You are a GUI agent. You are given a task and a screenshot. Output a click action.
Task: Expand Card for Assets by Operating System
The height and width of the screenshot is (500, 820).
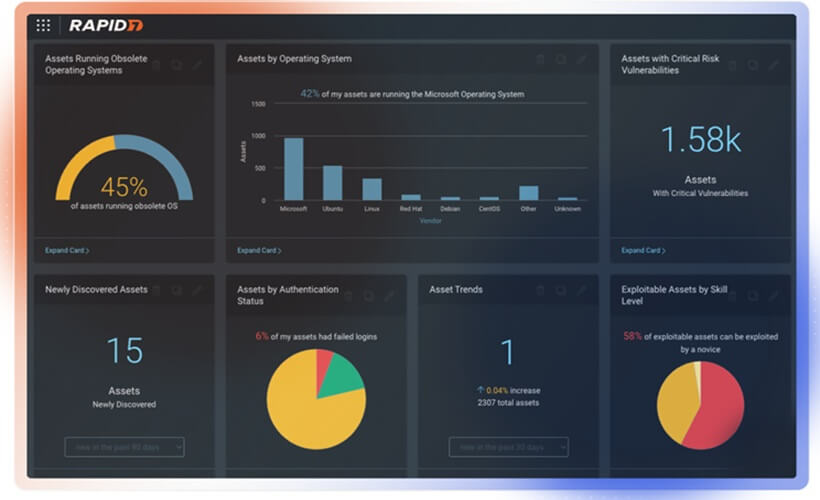coord(259,251)
